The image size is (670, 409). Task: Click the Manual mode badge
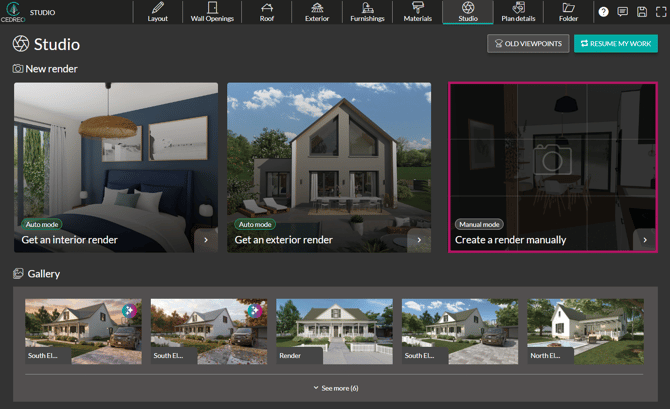[479, 224]
